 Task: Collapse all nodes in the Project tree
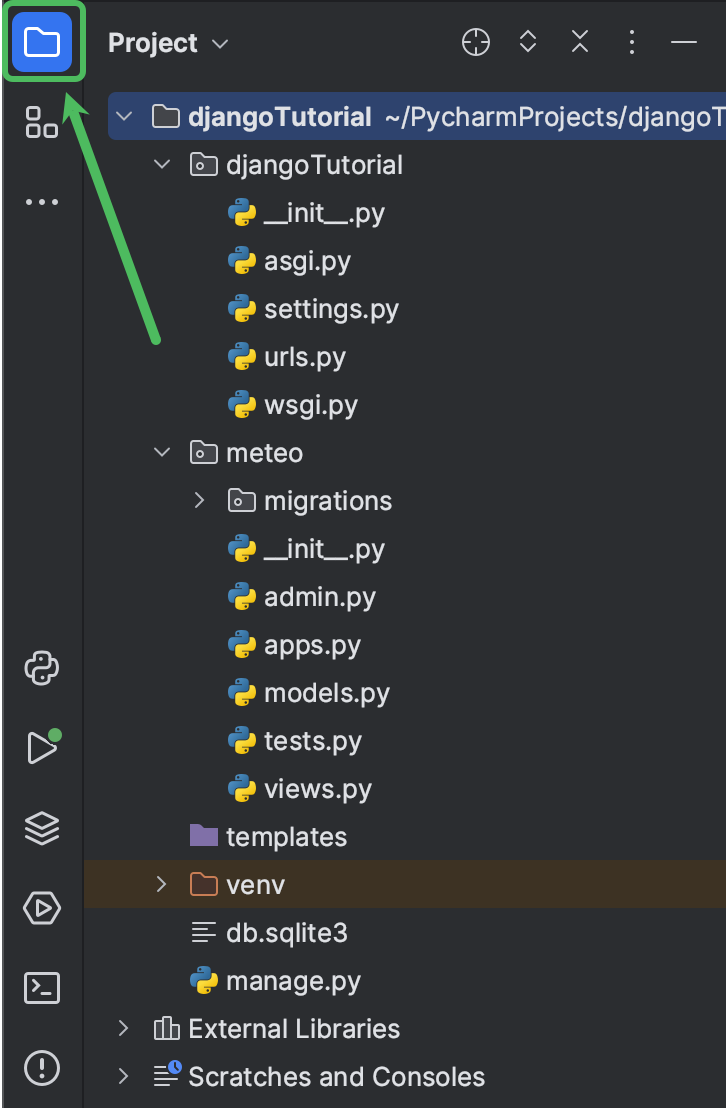click(579, 42)
